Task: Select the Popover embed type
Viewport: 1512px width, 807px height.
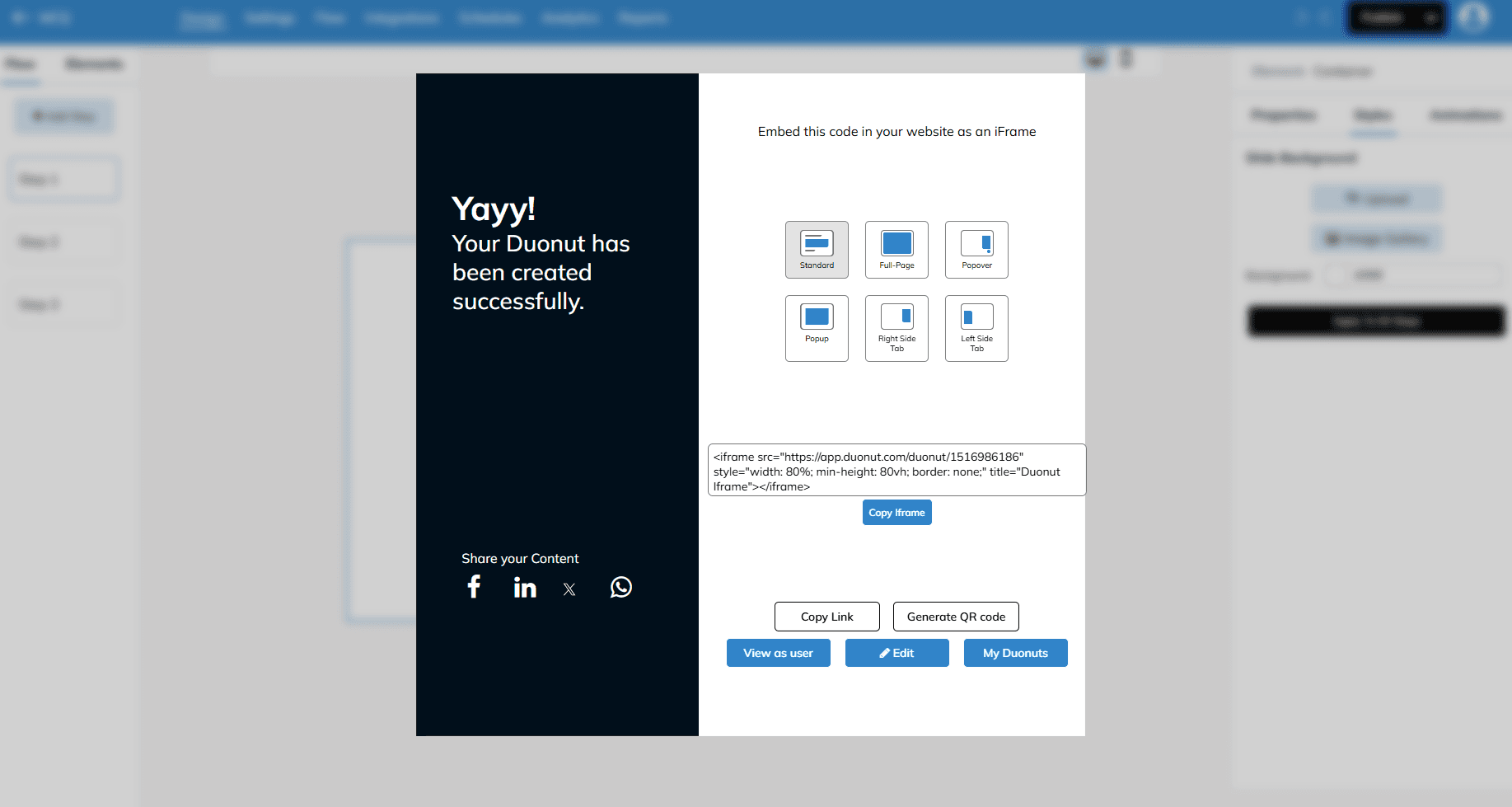Action: (976, 249)
